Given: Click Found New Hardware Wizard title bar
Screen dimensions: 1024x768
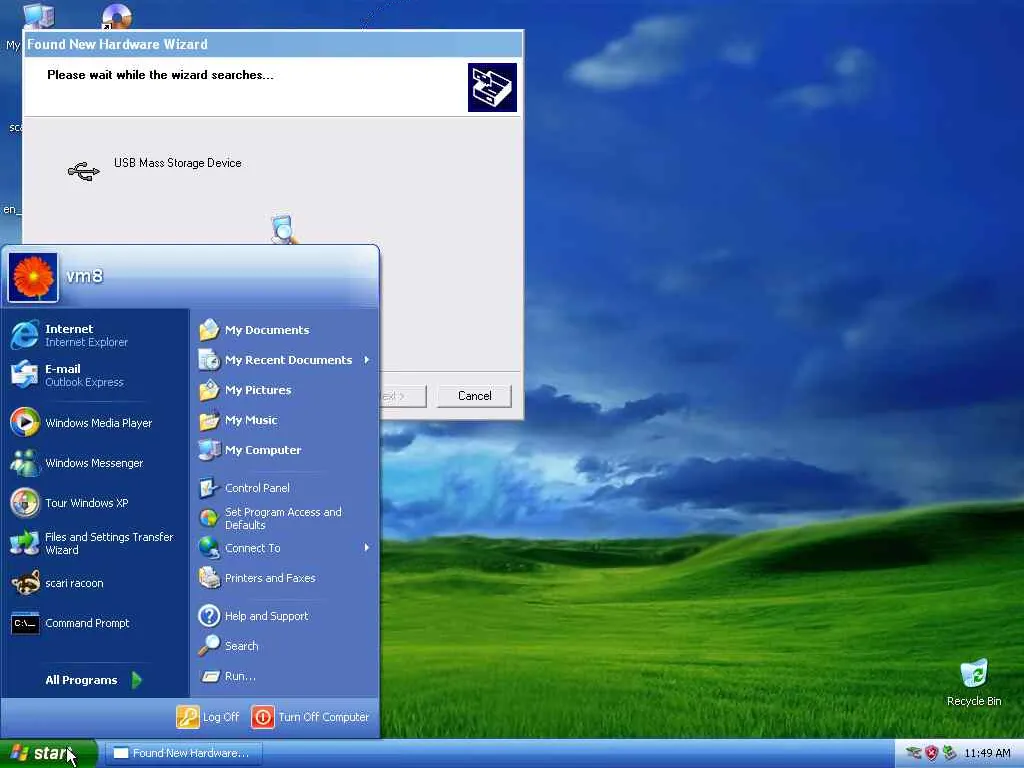Looking at the screenshot, I should point(273,44).
